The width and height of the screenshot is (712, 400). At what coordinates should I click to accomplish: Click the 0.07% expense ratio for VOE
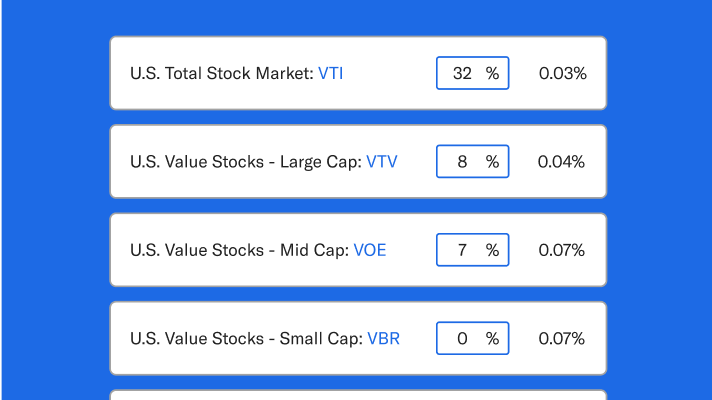coord(562,250)
